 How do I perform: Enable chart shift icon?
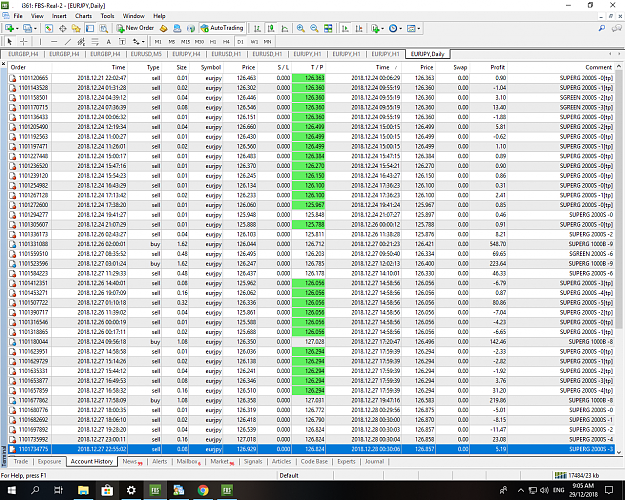pyautogui.click(x=359, y=28)
